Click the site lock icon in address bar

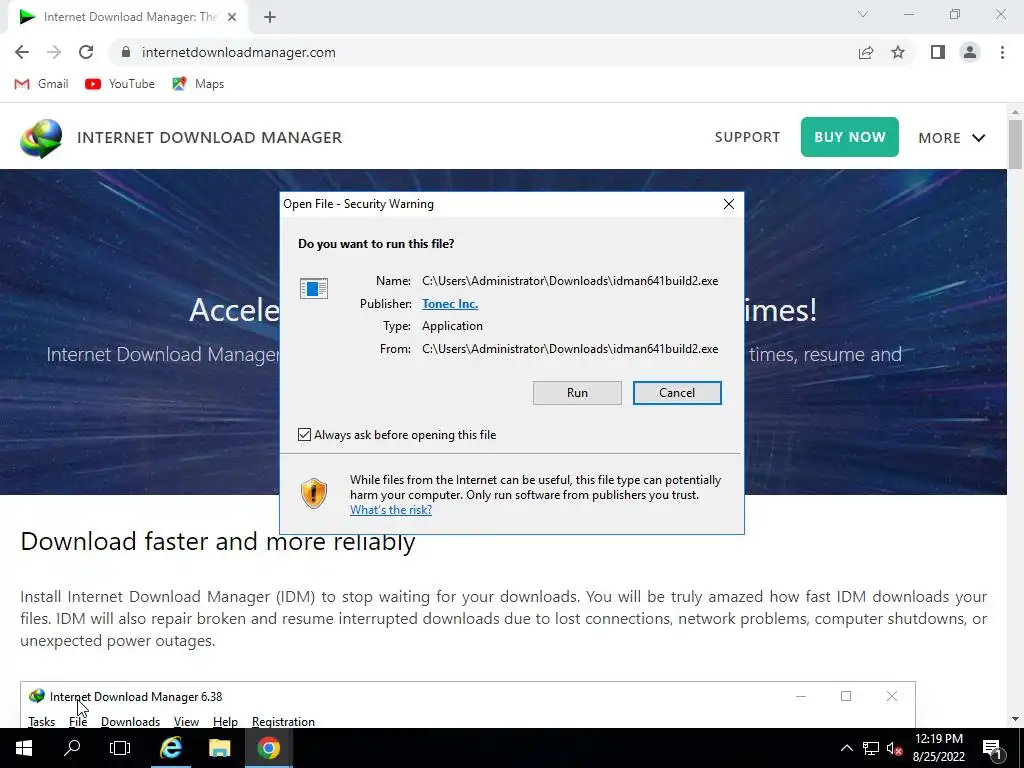point(126,52)
